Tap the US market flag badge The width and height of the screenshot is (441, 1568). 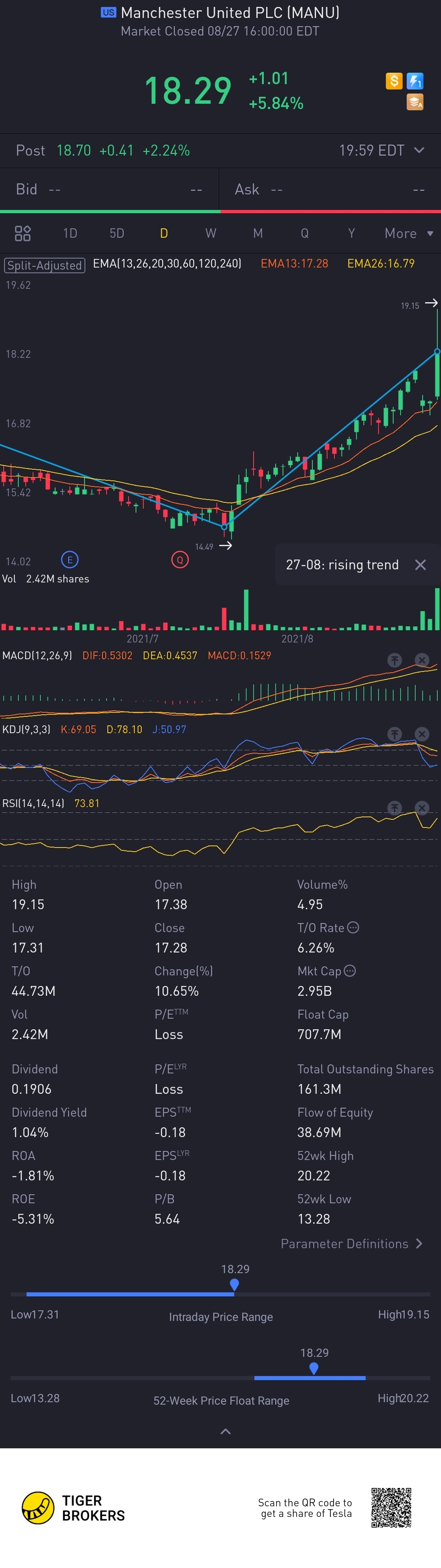point(108,12)
